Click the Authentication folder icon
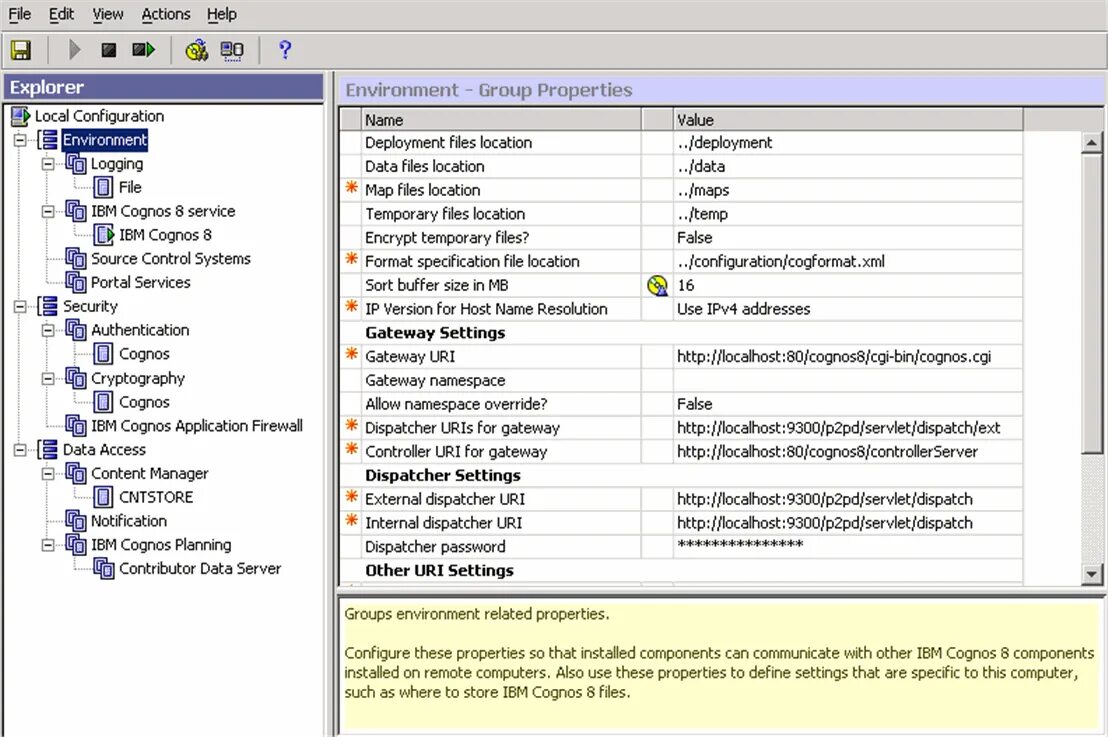Image resolution: width=1108 pixels, height=737 pixels. point(76,330)
